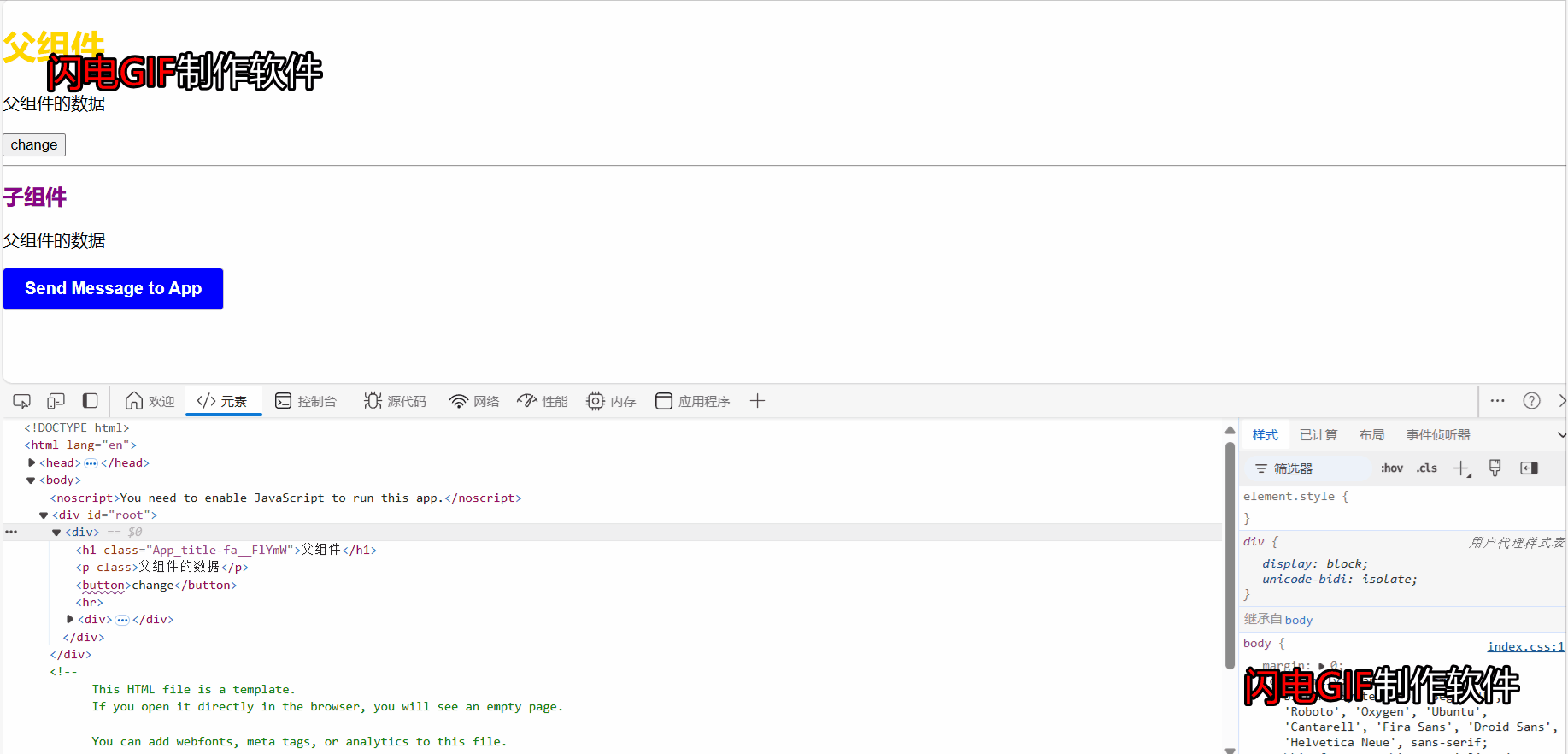Expand the head element node
The height and width of the screenshot is (754, 1568).
coord(32,462)
